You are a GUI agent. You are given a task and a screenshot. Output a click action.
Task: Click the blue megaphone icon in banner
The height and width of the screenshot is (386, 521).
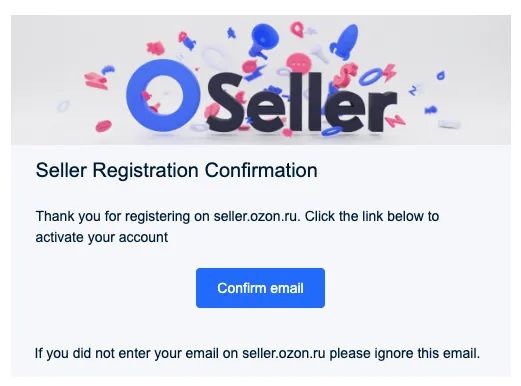click(264, 39)
